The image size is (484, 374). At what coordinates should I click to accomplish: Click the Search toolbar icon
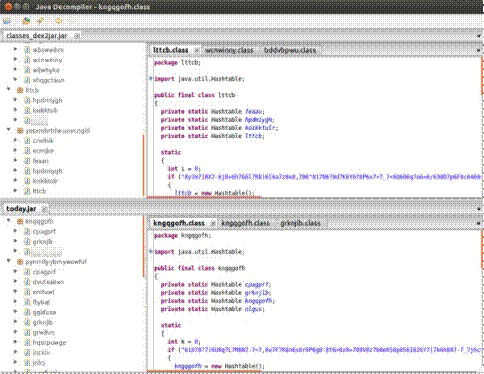click(x=40, y=21)
